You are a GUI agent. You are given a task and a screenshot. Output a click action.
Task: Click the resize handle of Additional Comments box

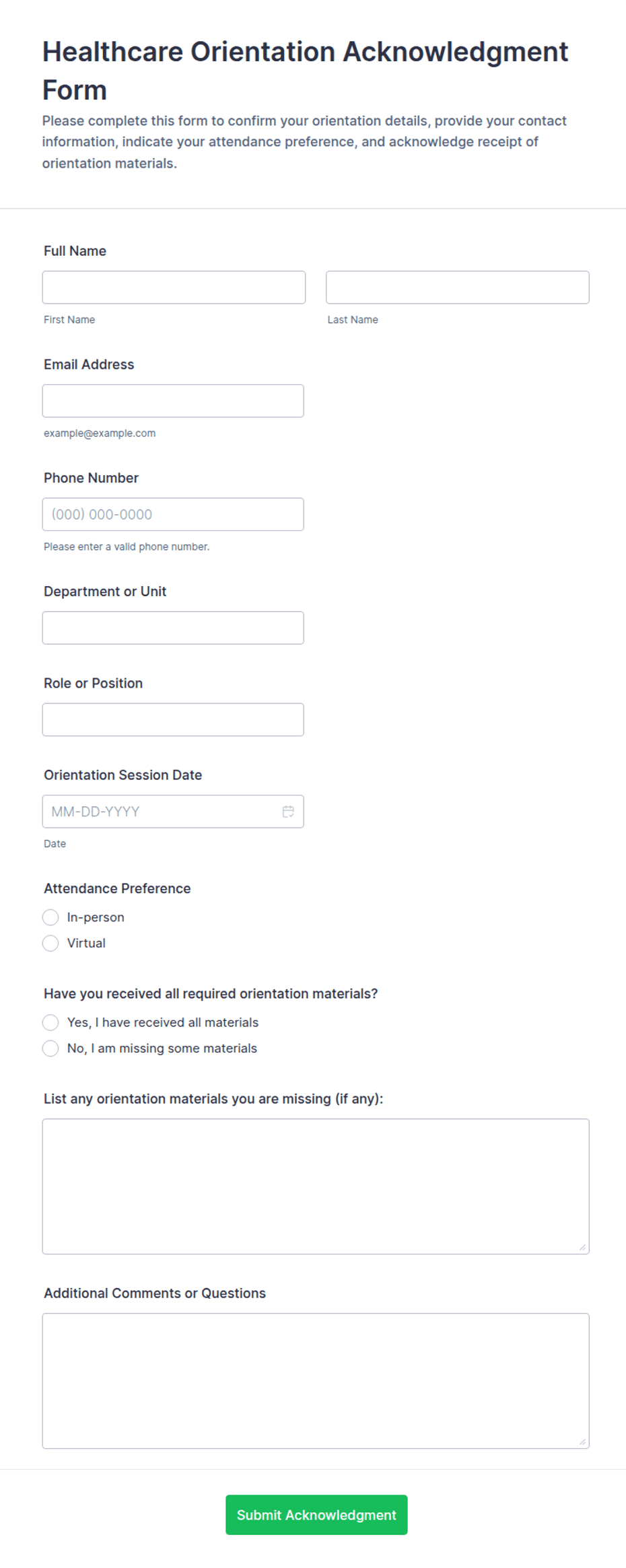(582, 1441)
